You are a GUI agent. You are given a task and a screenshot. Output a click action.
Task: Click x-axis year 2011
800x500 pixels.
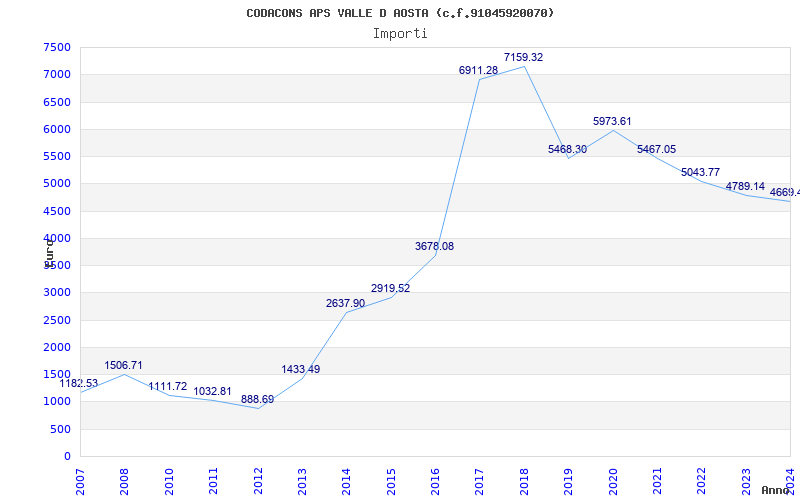tap(213, 481)
